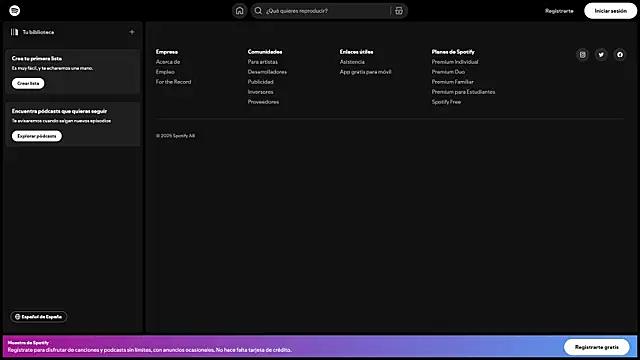Open Spotify's Twitter page icon
Image resolution: width=640 pixels, height=360 pixels.
tap(601, 54)
